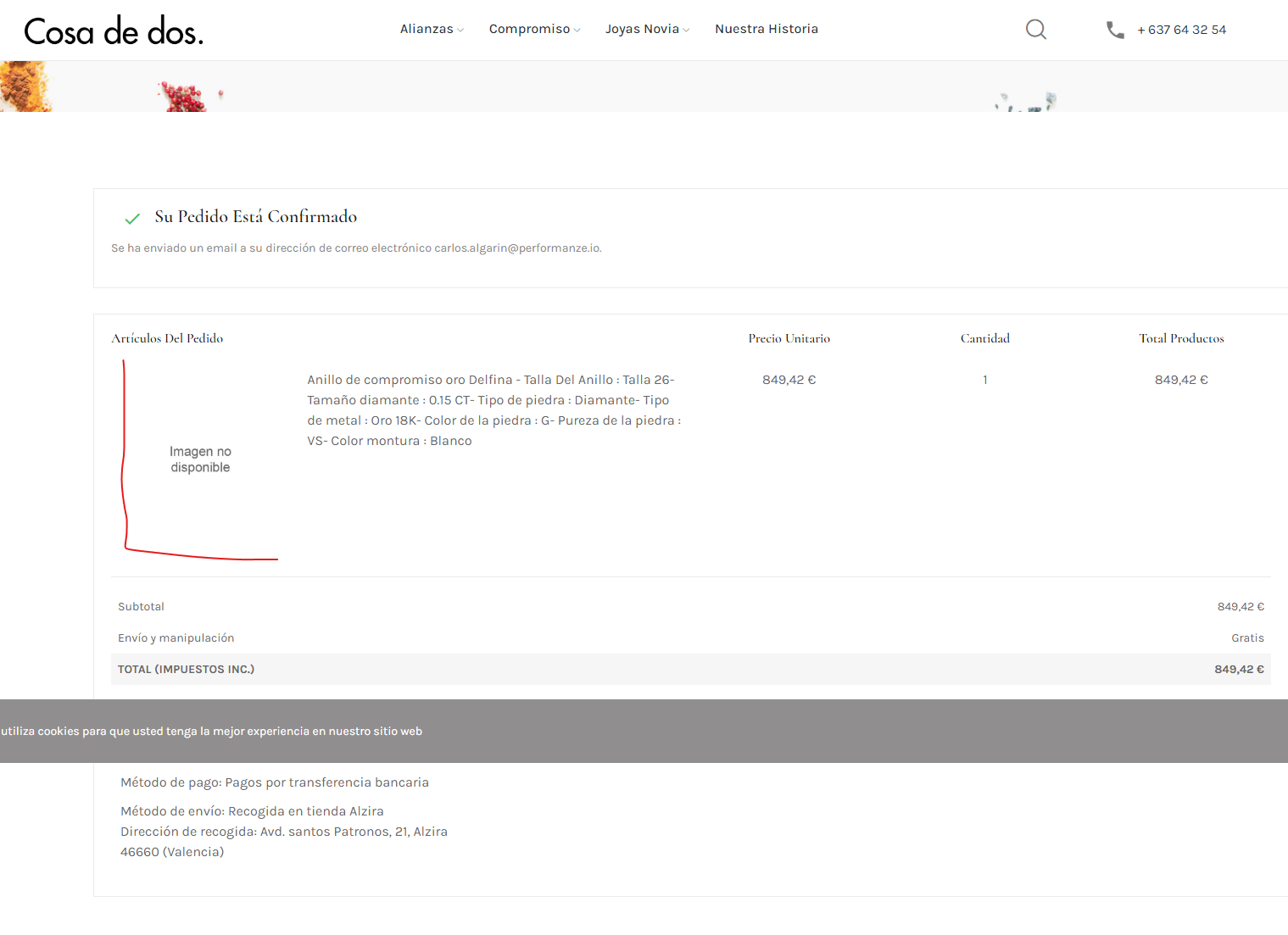Call the number + 637 64 32 54
The image size is (1288, 935).
tap(1182, 30)
